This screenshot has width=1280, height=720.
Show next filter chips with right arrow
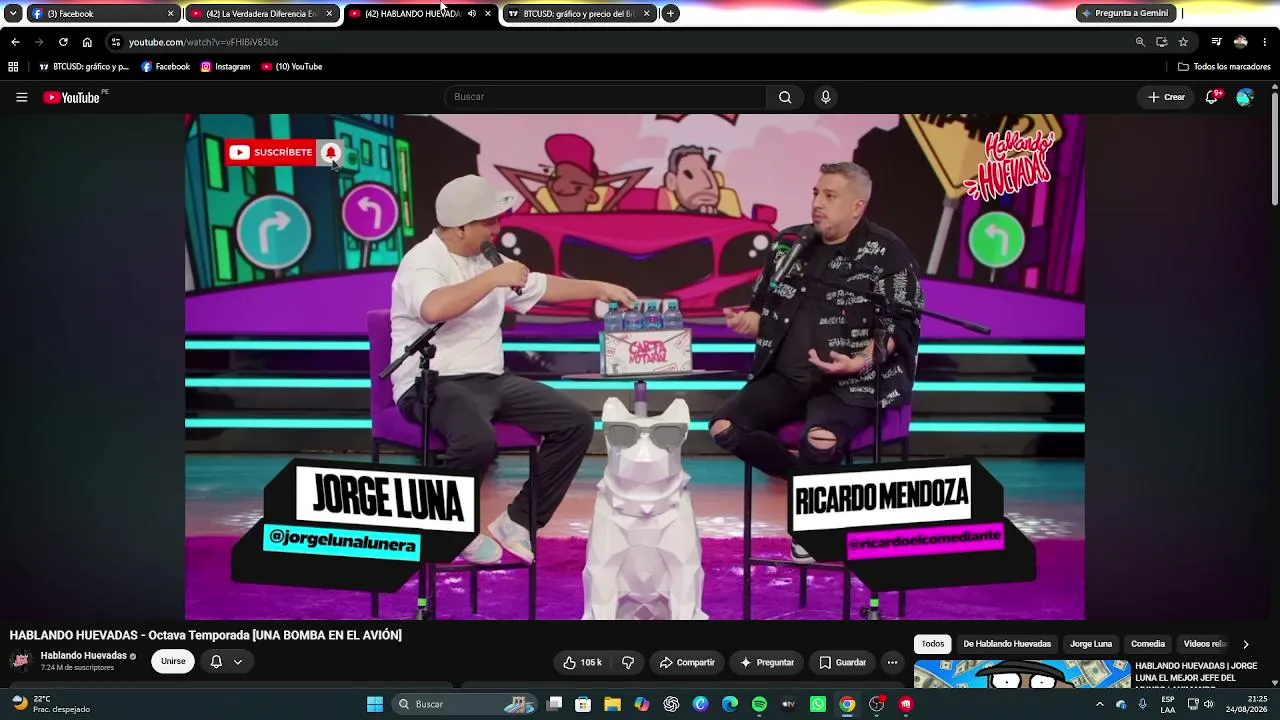pyautogui.click(x=1246, y=645)
